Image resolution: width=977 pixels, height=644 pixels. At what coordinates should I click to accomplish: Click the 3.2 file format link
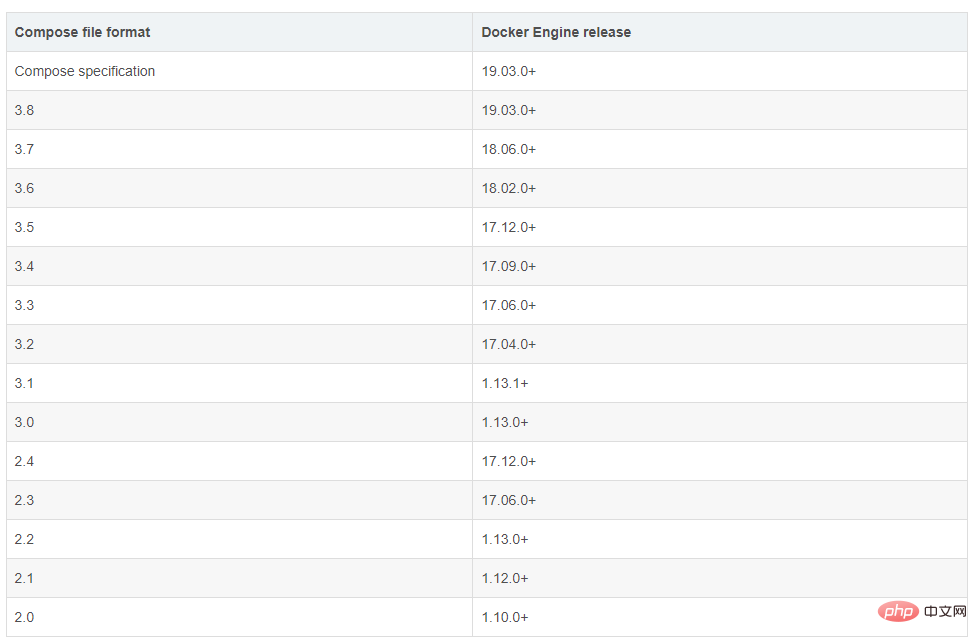pos(24,344)
